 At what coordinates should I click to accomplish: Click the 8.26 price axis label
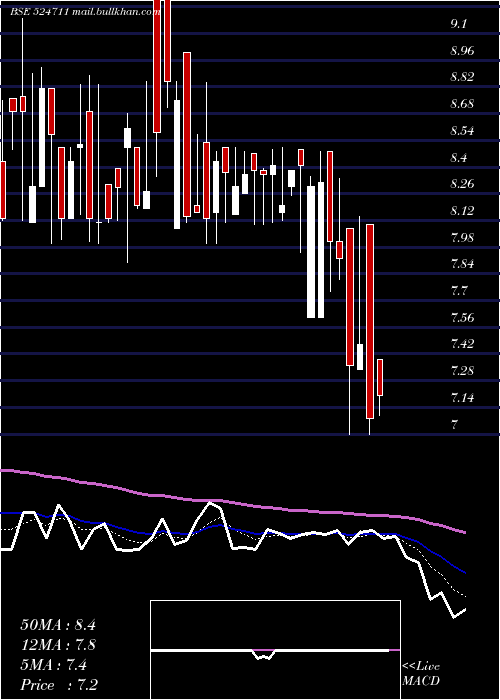point(462,184)
